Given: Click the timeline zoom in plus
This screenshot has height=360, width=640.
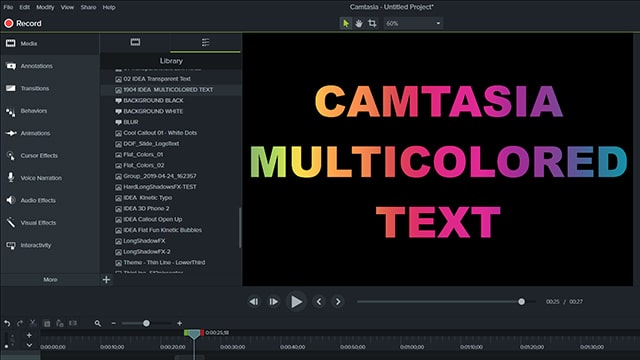Looking at the screenshot, I should (179, 323).
